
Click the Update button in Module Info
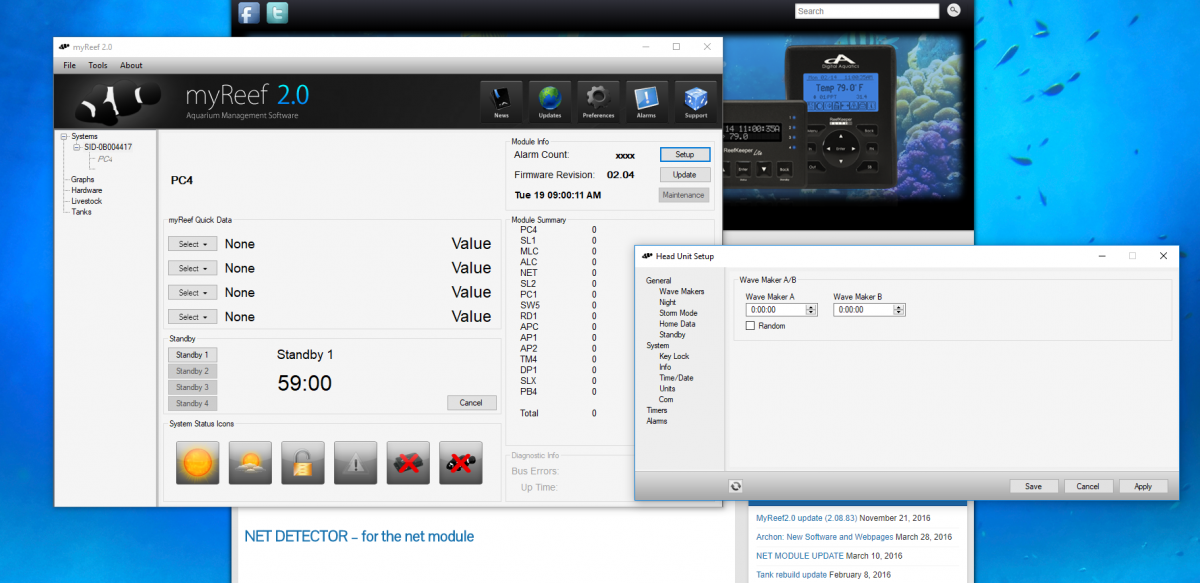click(x=684, y=175)
